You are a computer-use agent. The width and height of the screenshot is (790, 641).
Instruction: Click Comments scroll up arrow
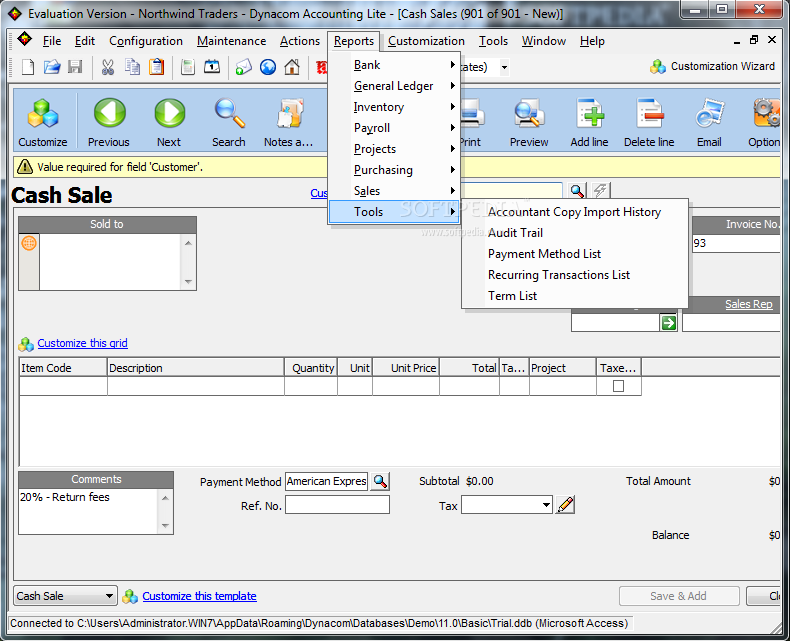[165, 498]
